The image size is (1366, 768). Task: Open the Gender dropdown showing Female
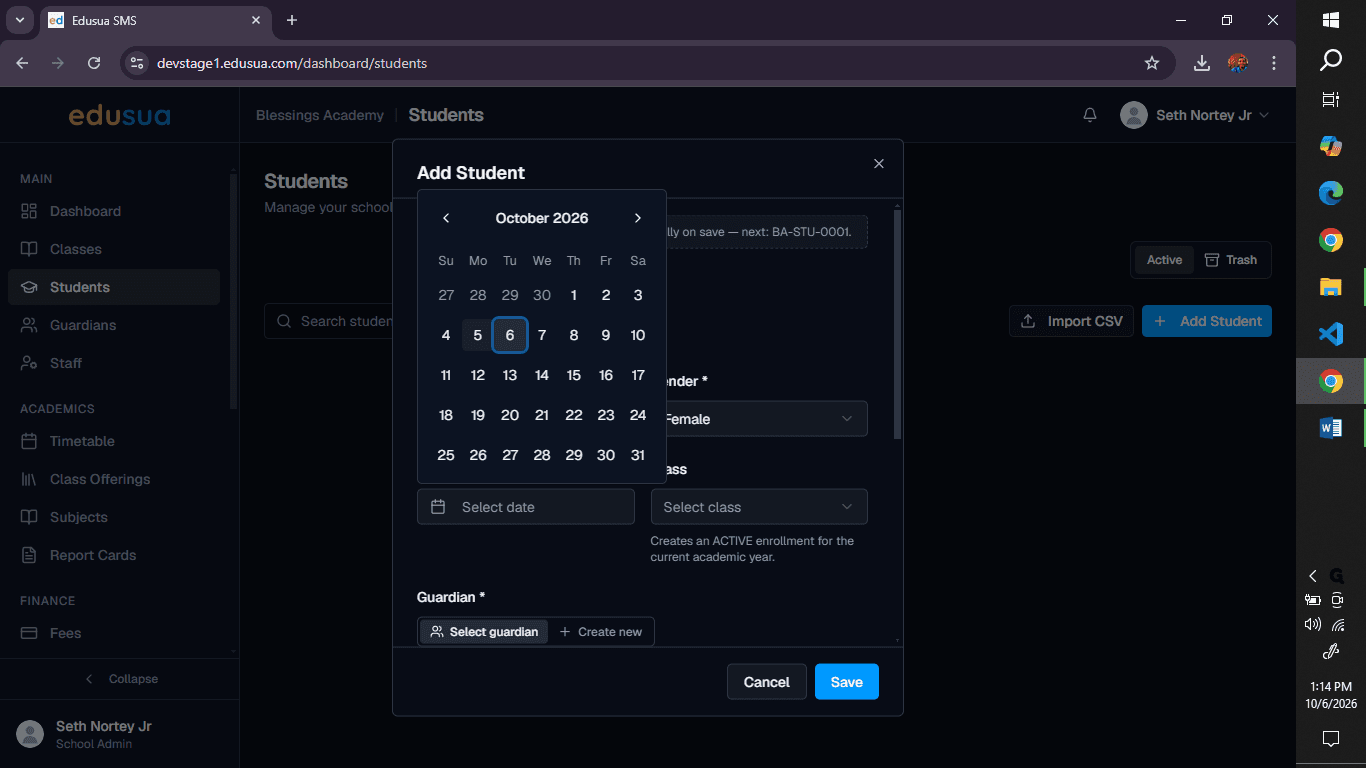coord(759,419)
